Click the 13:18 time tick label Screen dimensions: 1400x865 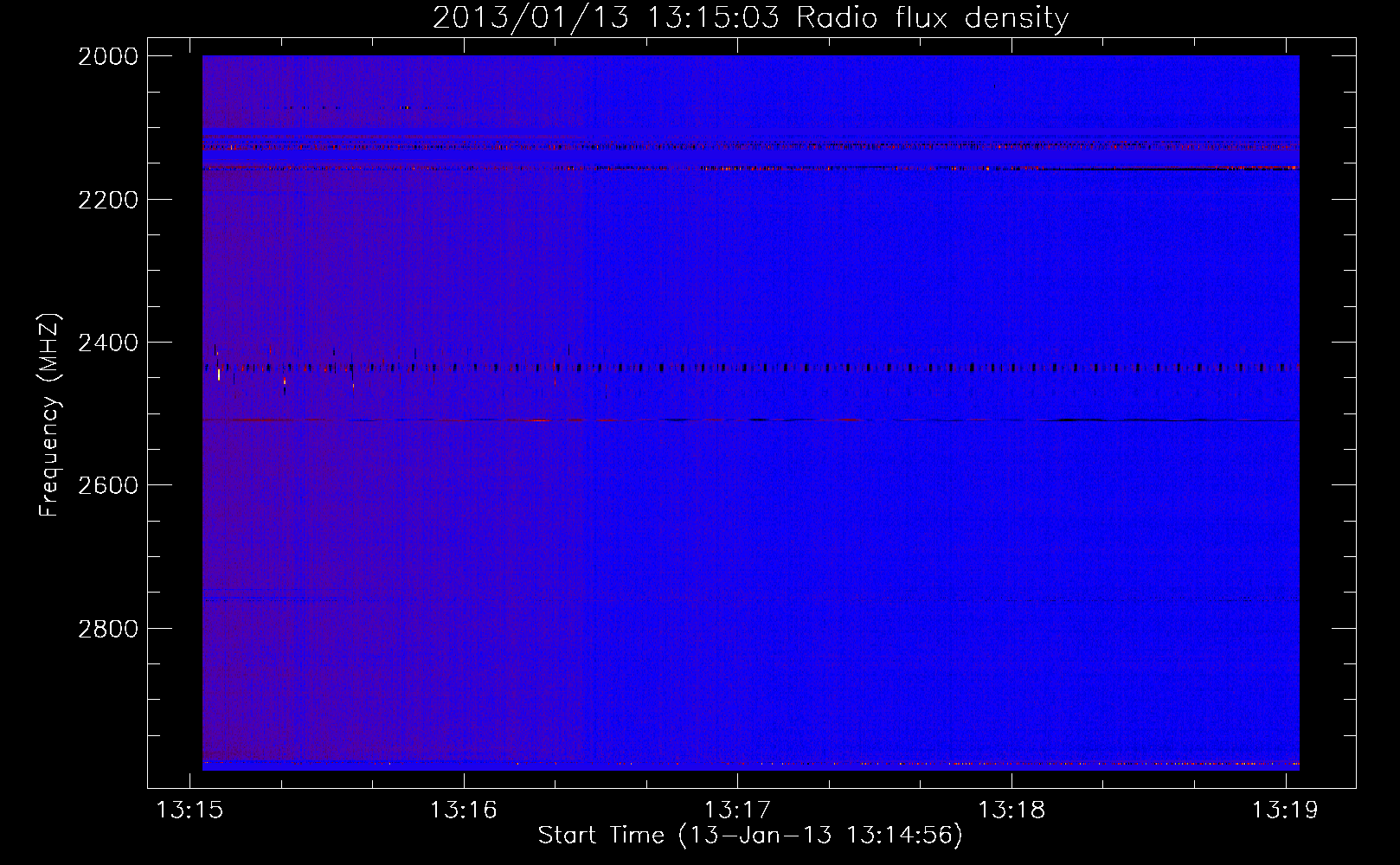click(1011, 810)
